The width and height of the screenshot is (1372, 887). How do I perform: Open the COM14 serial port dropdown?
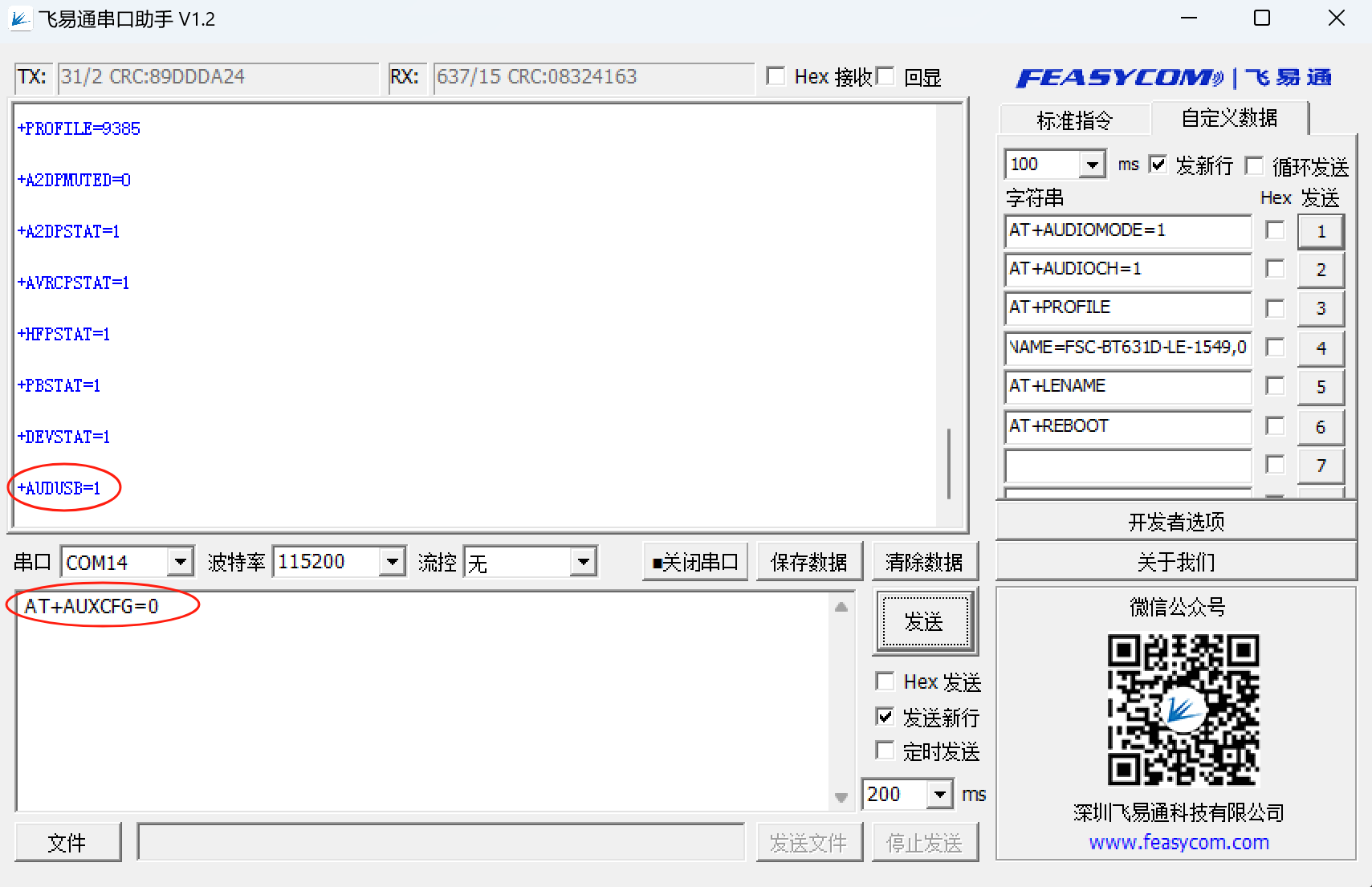click(x=182, y=561)
